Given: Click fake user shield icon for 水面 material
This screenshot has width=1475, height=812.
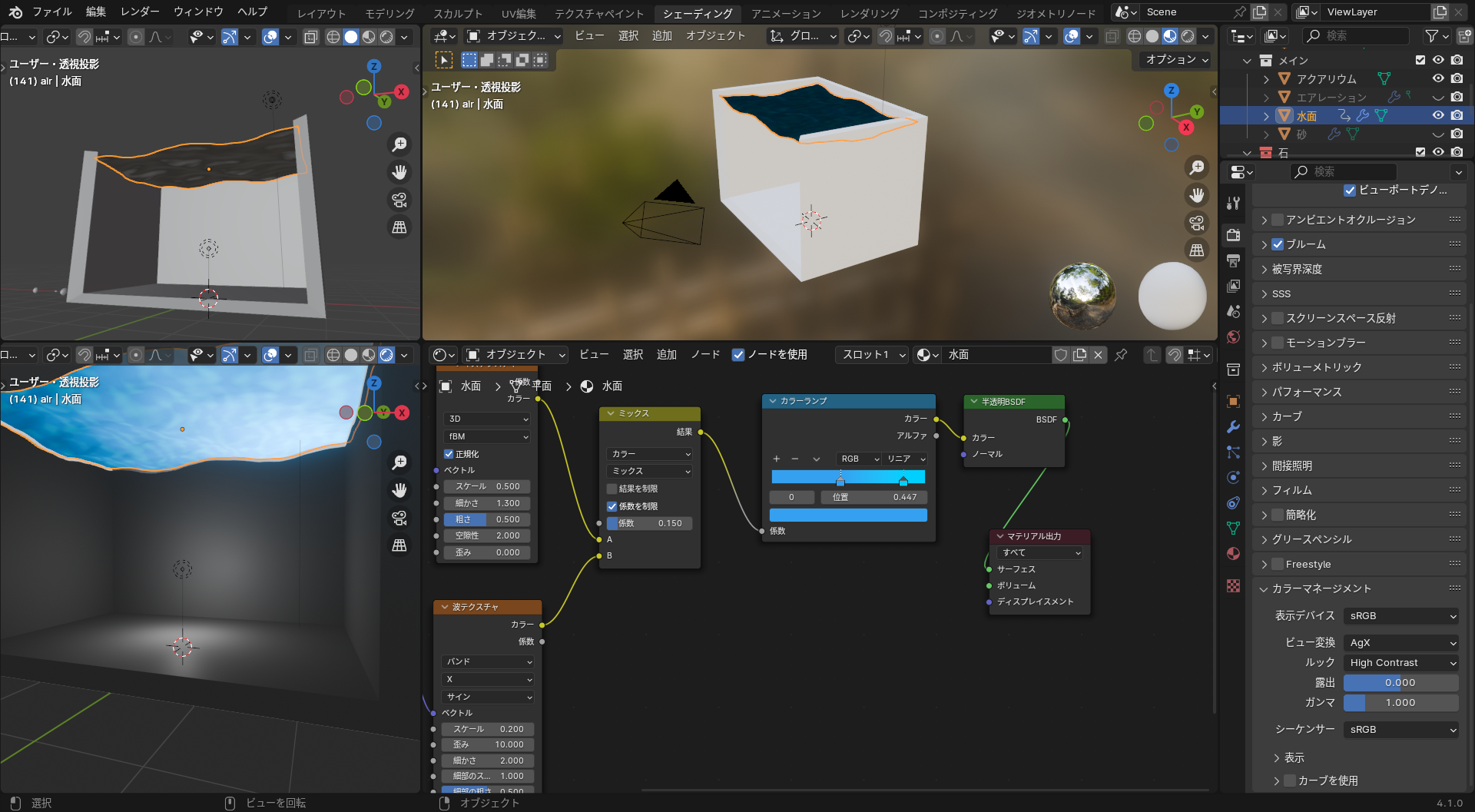Looking at the screenshot, I should pyautogui.click(x=1061, y=354).
